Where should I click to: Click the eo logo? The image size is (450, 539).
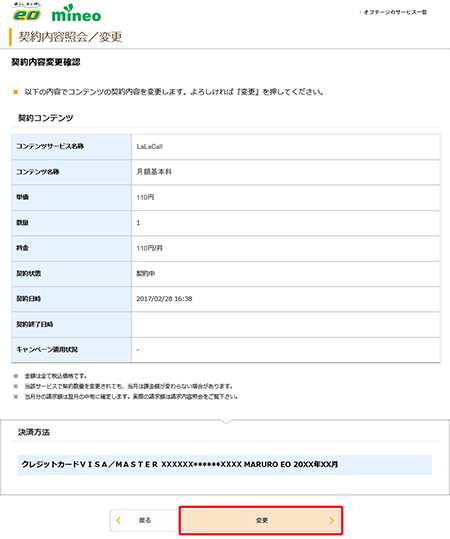coord(27,12)
